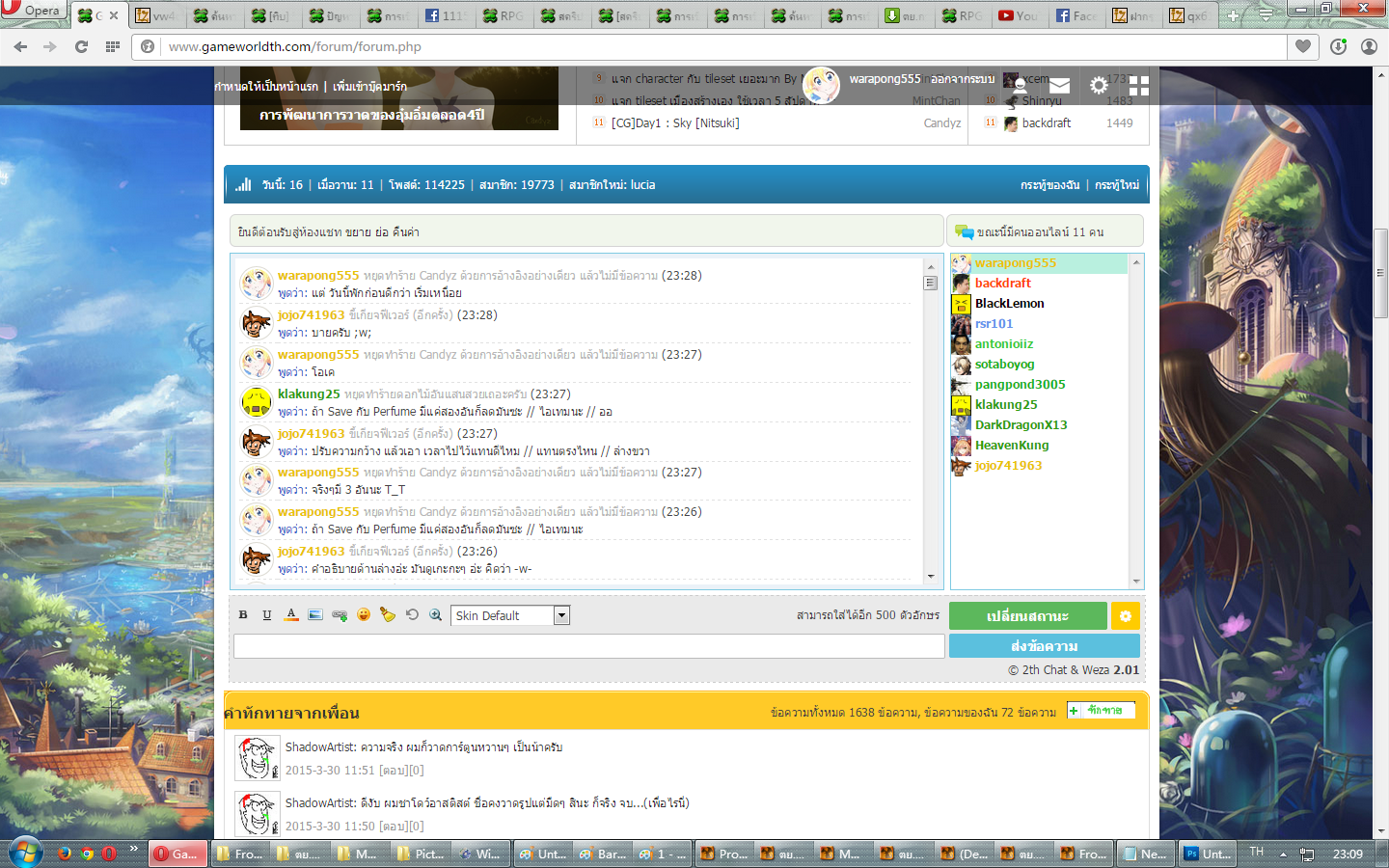Open the header settings gear icon
Viewport: 1389px width, 868px height.
tap(1099, 86)
